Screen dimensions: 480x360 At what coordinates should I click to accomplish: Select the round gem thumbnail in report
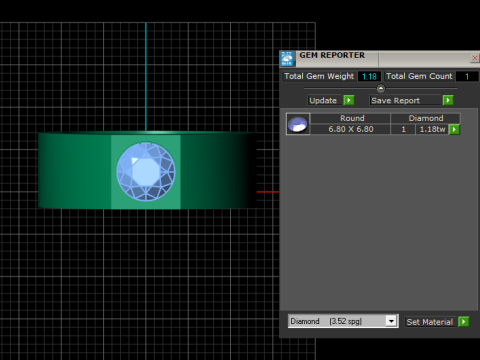[x=298, y=124]
